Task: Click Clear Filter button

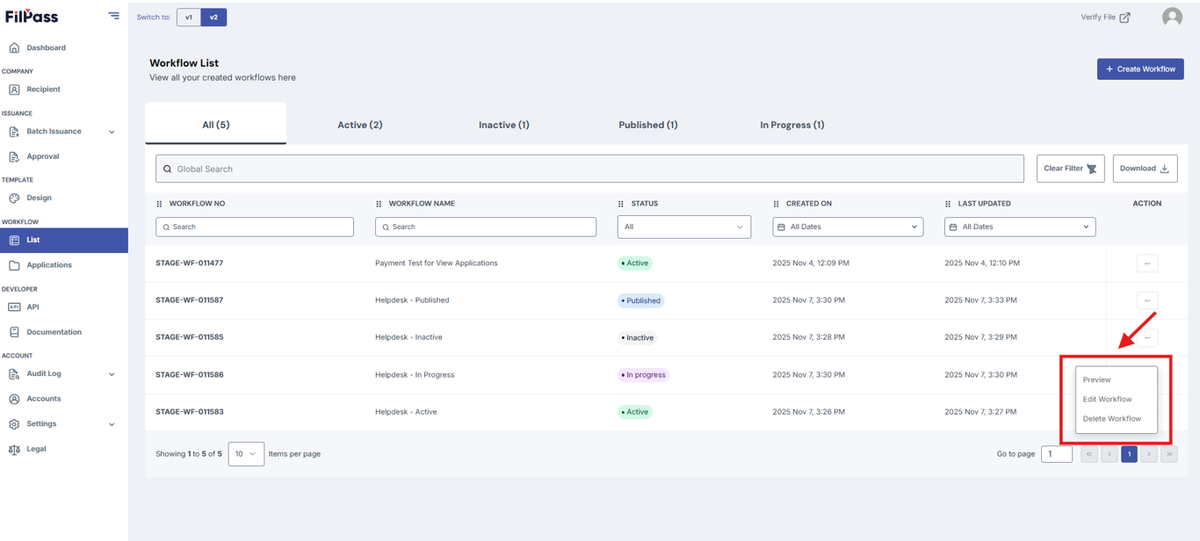Action: pyautogui.click(x=1070, y=168)
